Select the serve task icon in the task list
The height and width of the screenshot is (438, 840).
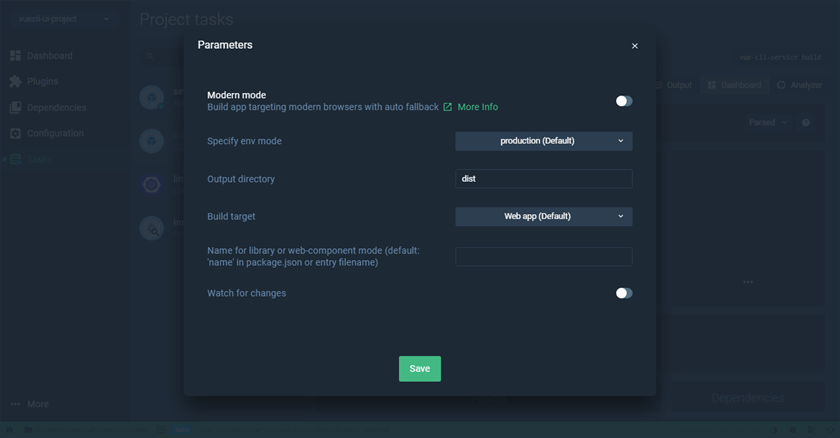coord(152,97)
